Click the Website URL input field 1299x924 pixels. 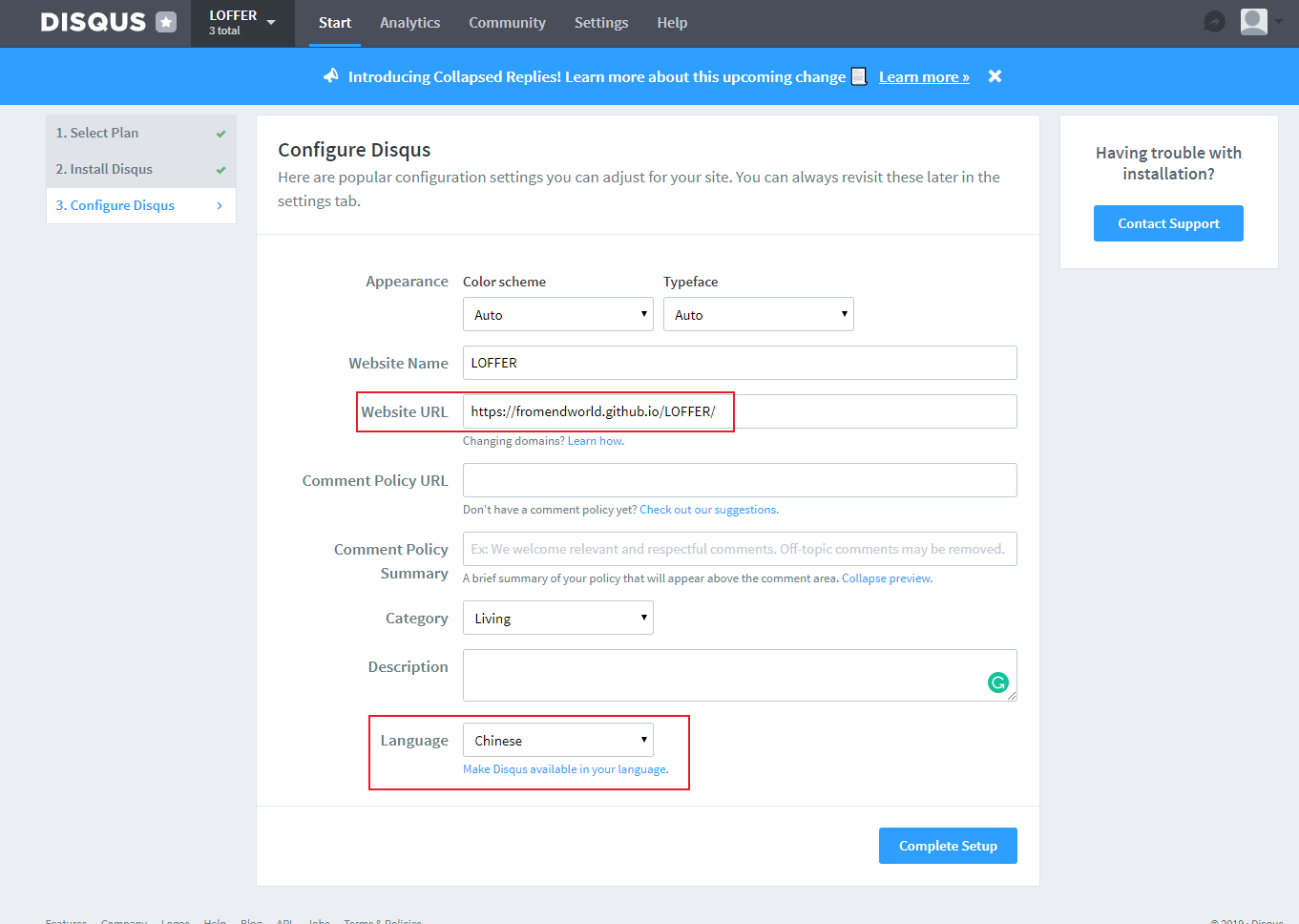click(x=740, y=411)
